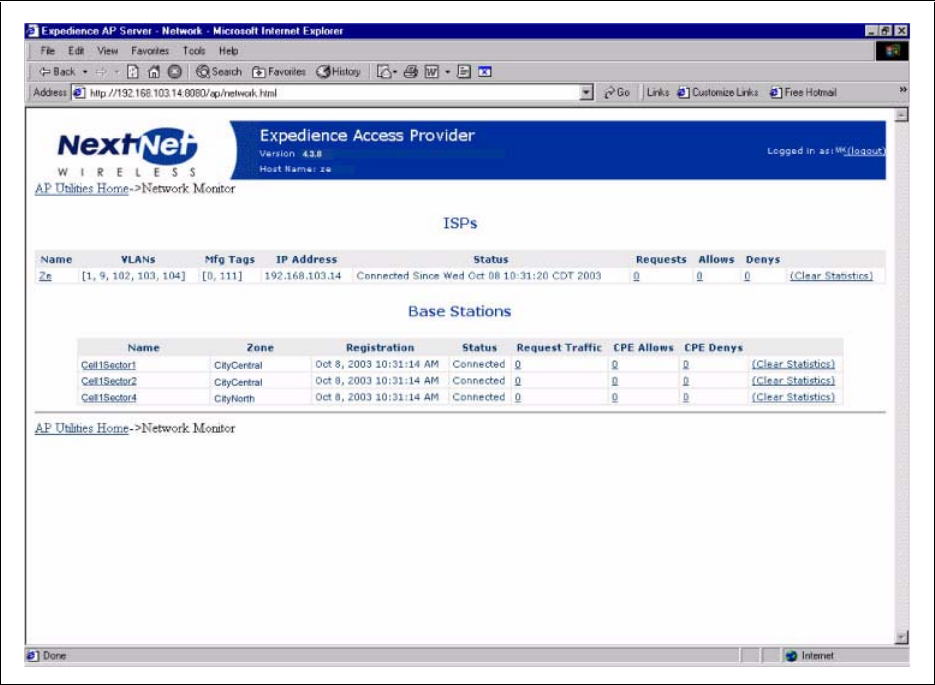Viewport: 935px width, 685px height.
Task: Open the top AP Utilities Home link
Action: coord(82,188)
